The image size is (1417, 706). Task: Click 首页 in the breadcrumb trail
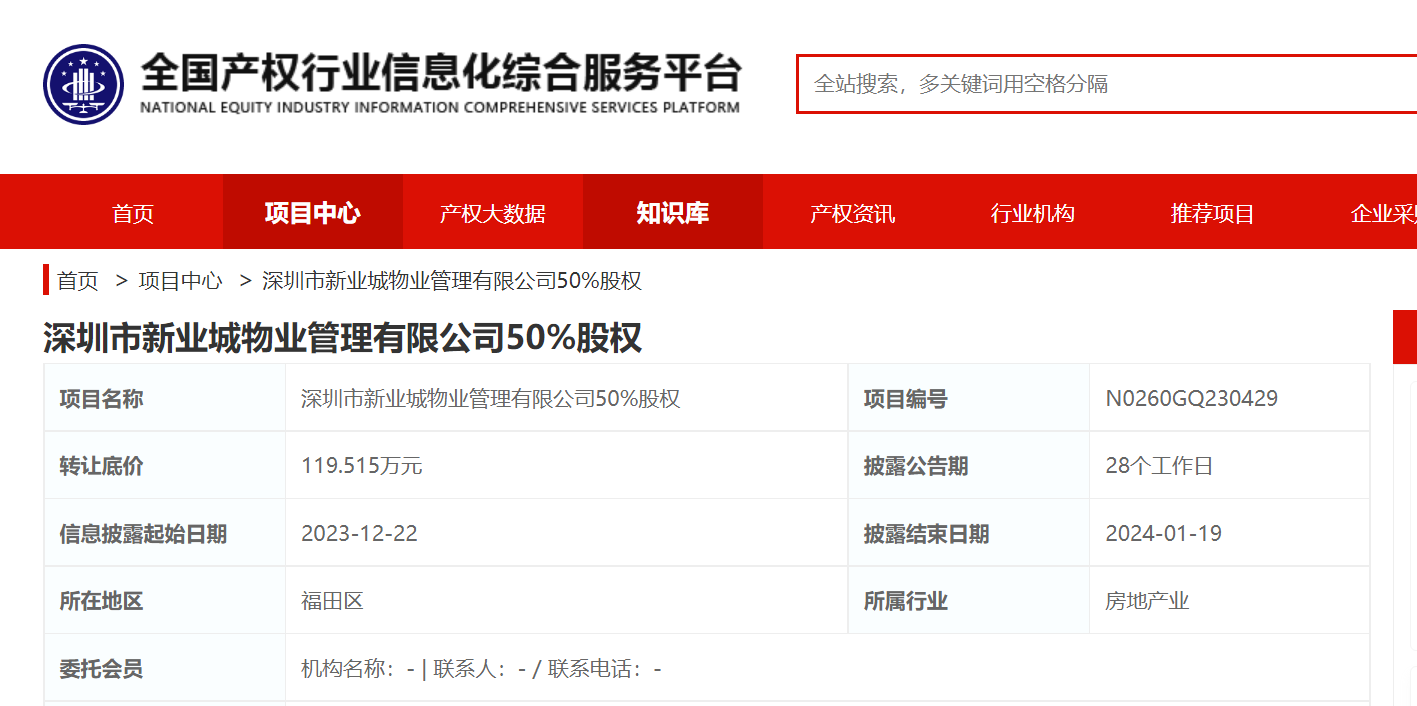[78, 281]
